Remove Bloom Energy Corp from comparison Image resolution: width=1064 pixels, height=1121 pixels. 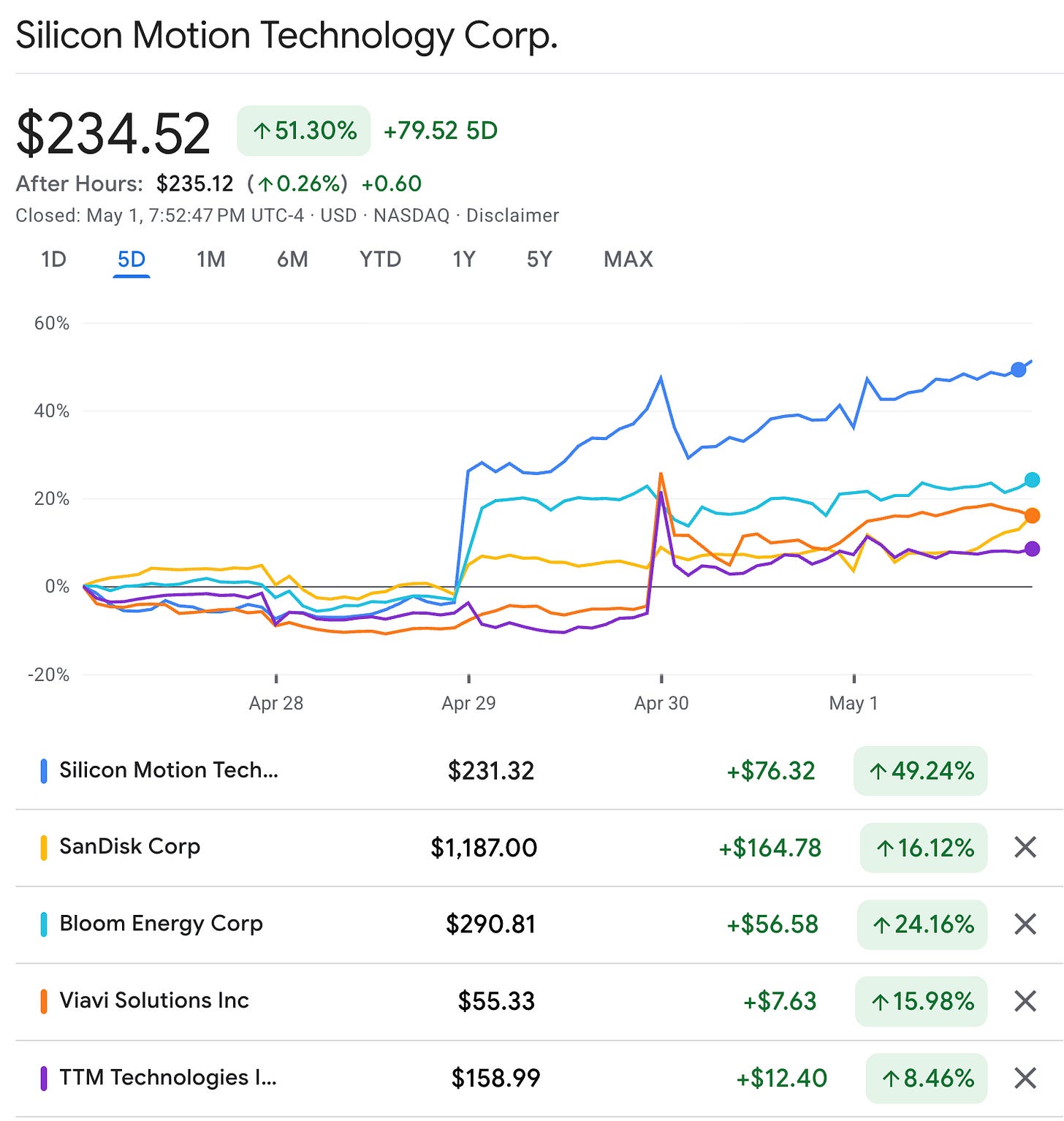click(1025, 924)
